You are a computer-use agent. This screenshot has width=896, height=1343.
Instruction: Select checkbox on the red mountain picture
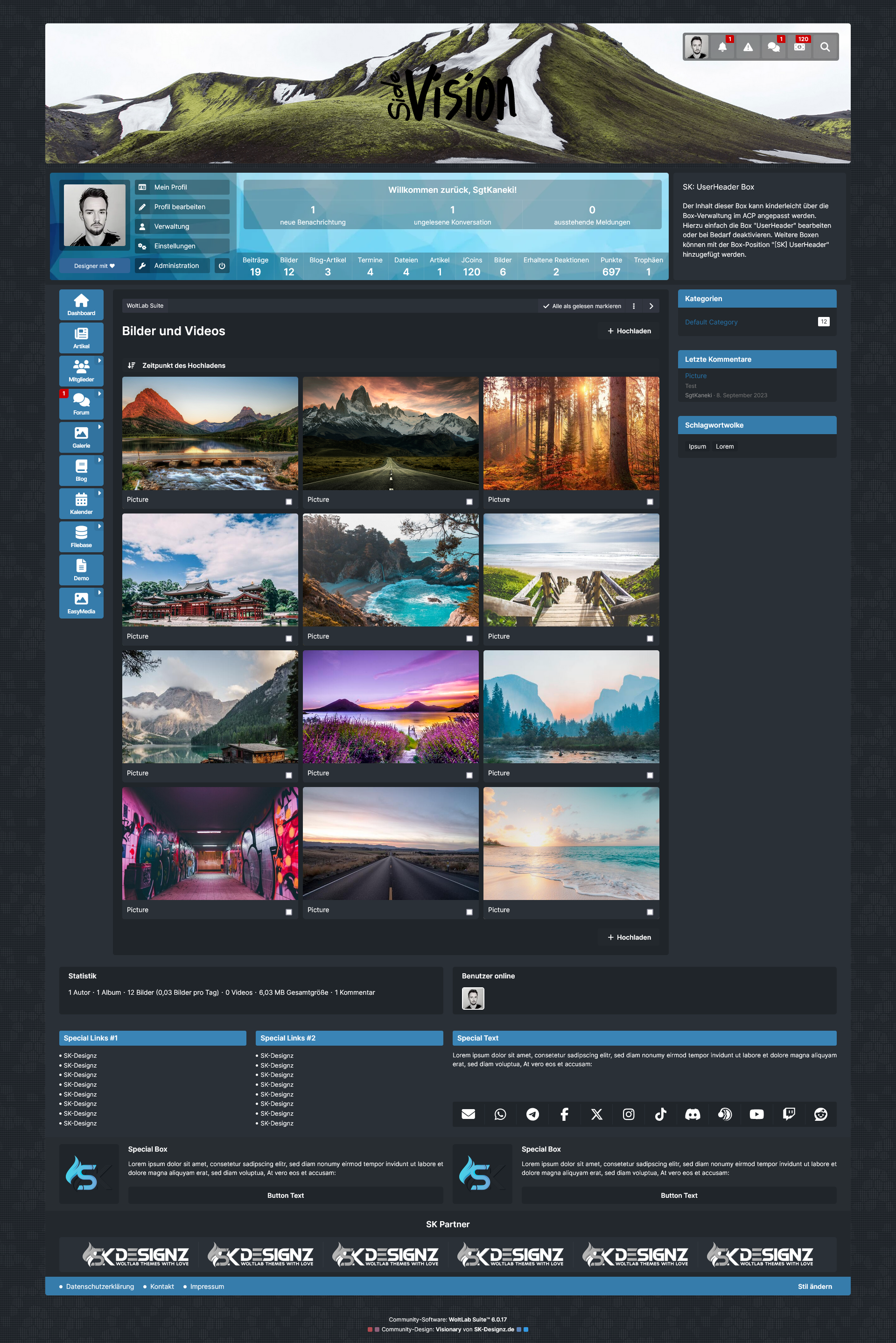(x=288, y=502)
